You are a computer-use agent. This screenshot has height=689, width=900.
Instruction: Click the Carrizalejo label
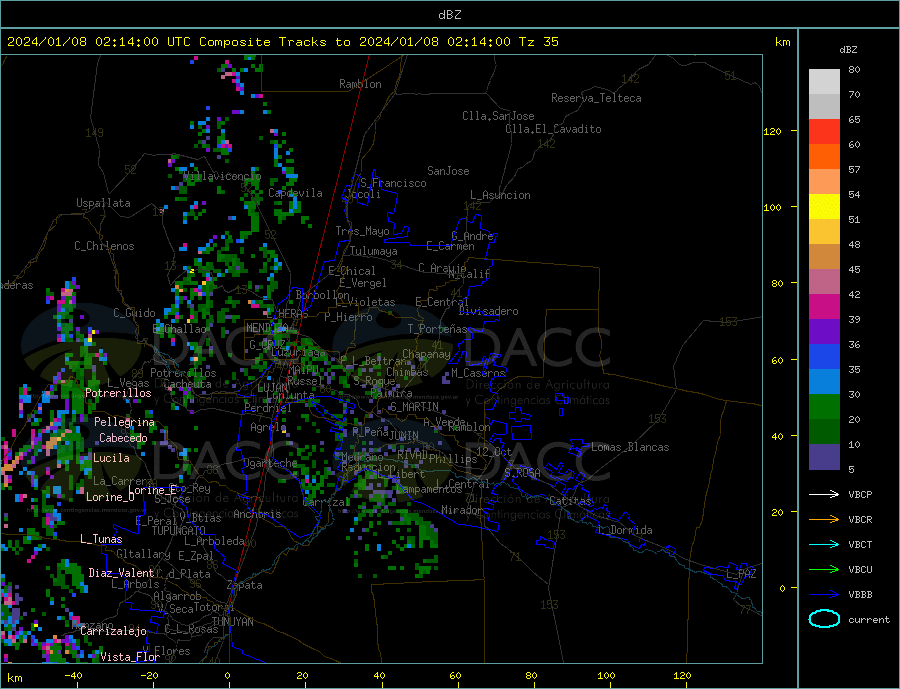pyautogui.click(x=113, y=631)
